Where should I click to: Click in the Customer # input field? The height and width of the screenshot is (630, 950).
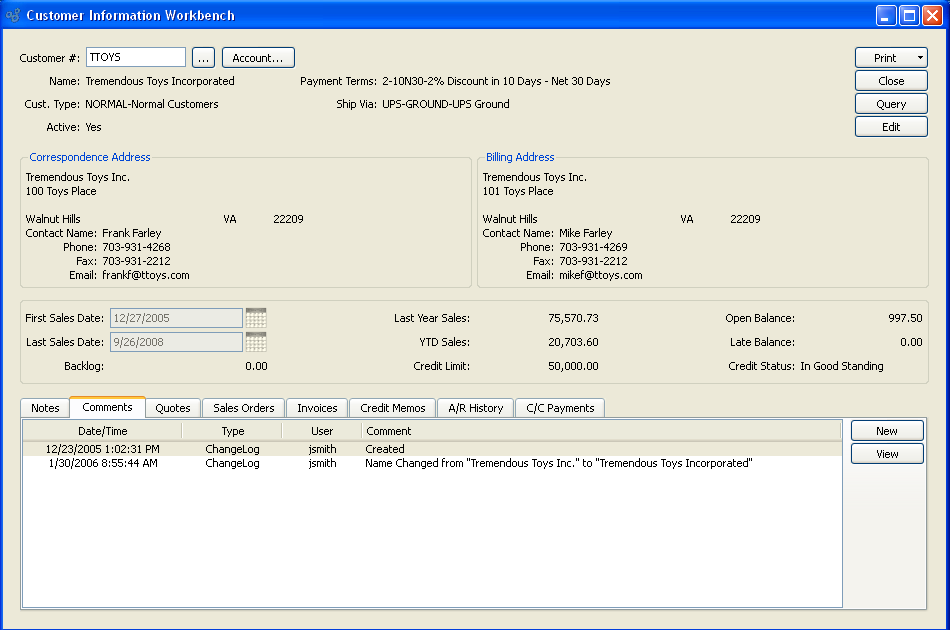(136, 58)
